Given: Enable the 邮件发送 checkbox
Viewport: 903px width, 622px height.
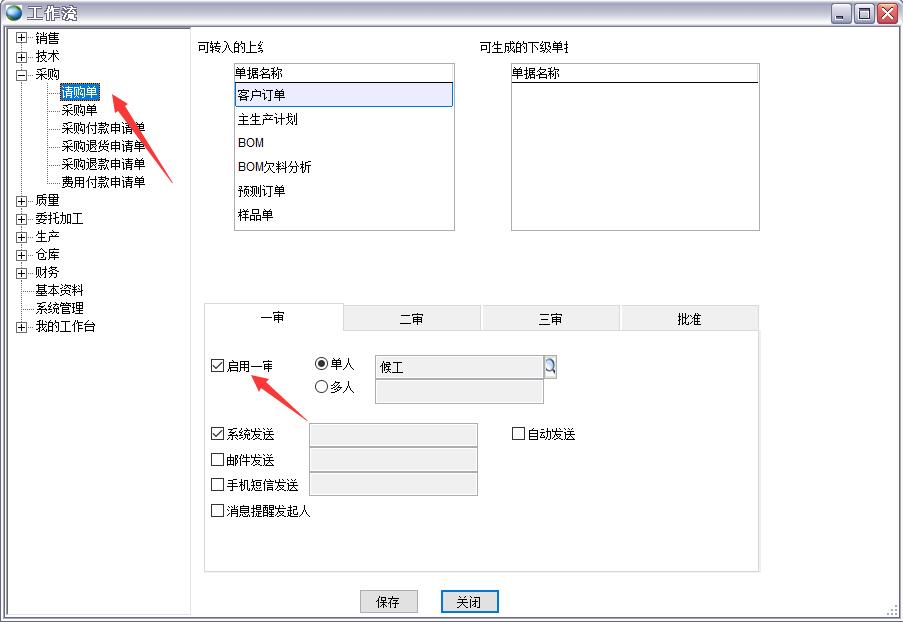Looking at the screenshot, I should [218, 460].
